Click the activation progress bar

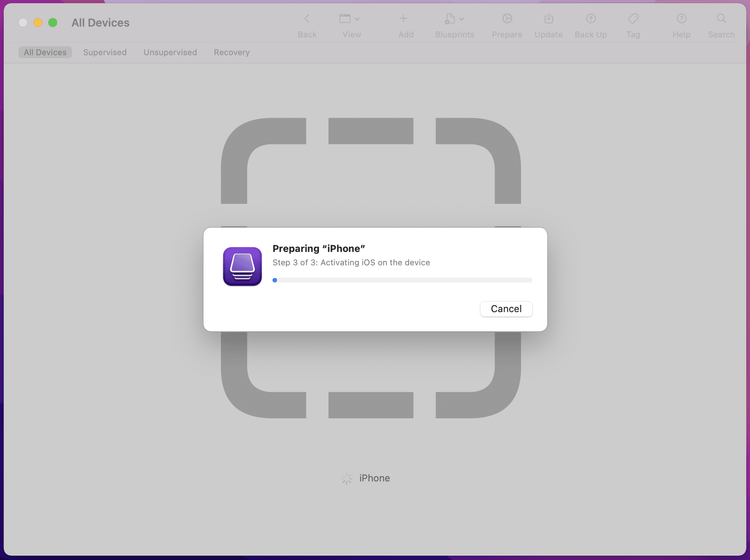coord(402,280)
